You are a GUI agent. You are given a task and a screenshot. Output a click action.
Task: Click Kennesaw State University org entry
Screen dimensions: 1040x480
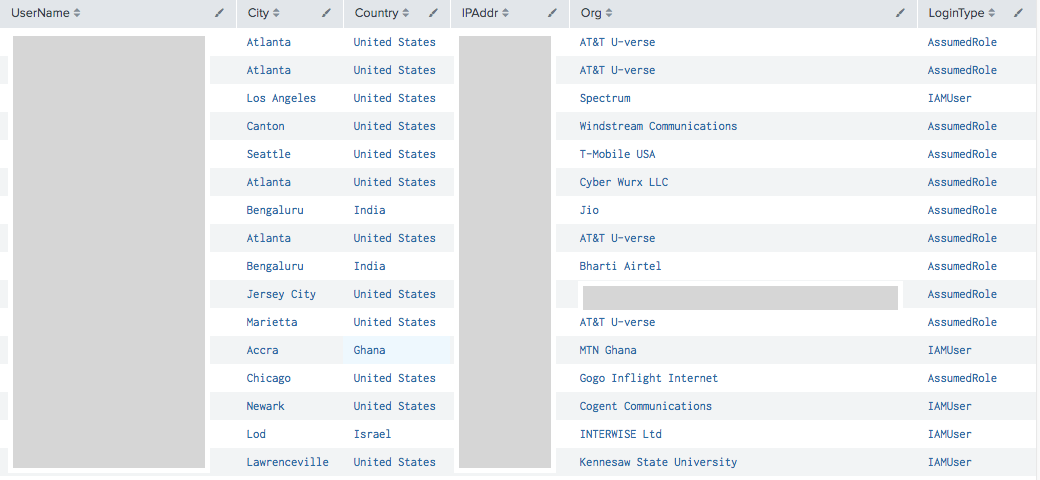658,462
